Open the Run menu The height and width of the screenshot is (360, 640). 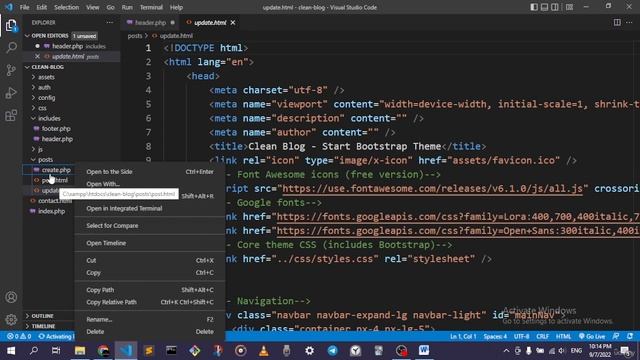(x=127, y=7)
